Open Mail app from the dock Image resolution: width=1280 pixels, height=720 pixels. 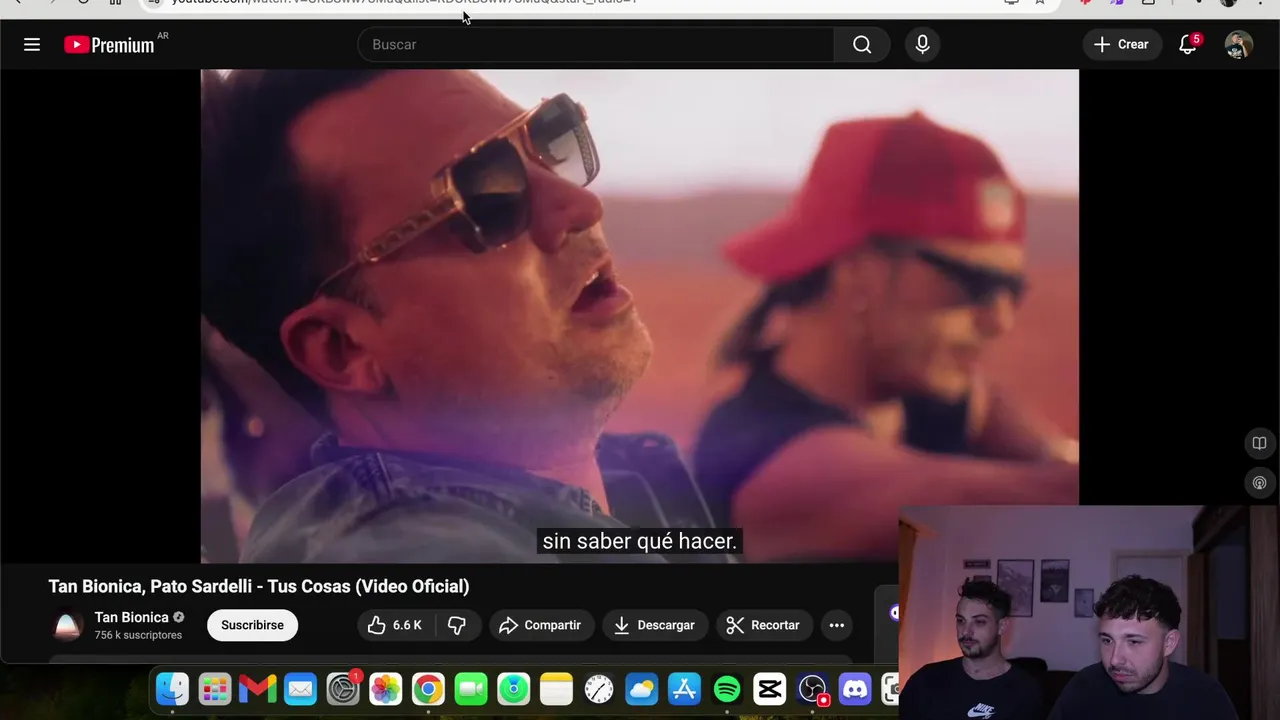click(300, 689)
